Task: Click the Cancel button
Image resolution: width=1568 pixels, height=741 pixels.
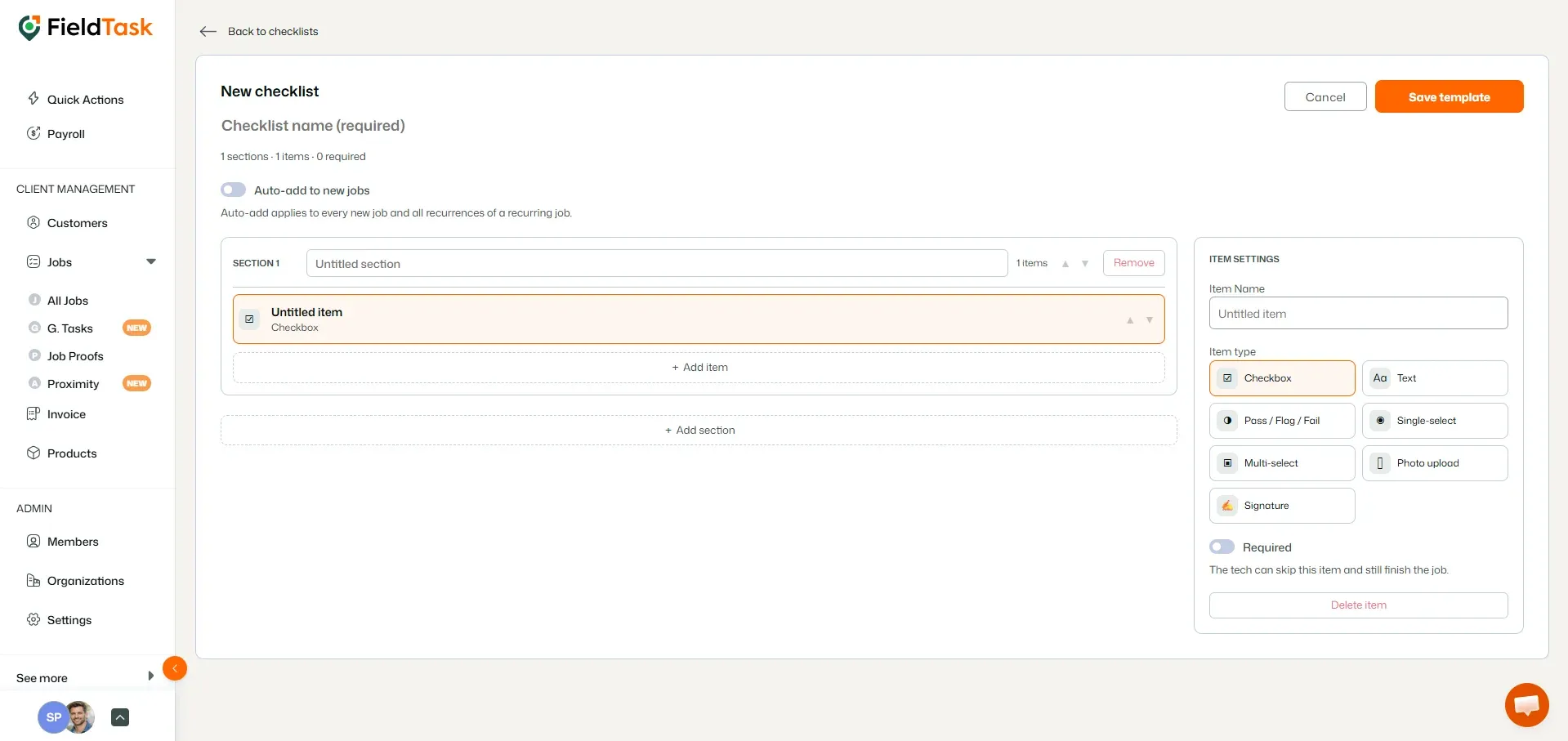Action: (1325, 96)
